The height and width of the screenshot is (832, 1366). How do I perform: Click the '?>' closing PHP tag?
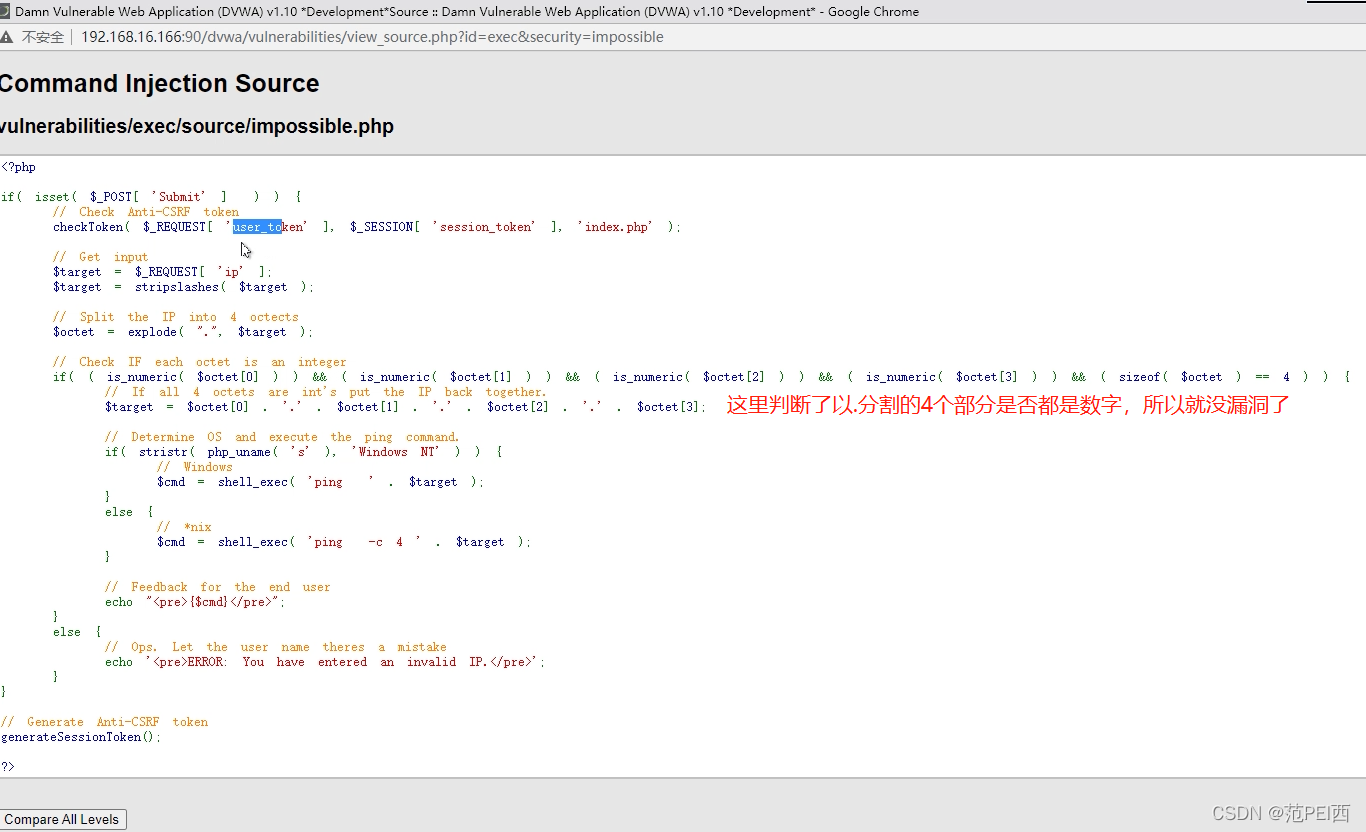pos(8,767)
